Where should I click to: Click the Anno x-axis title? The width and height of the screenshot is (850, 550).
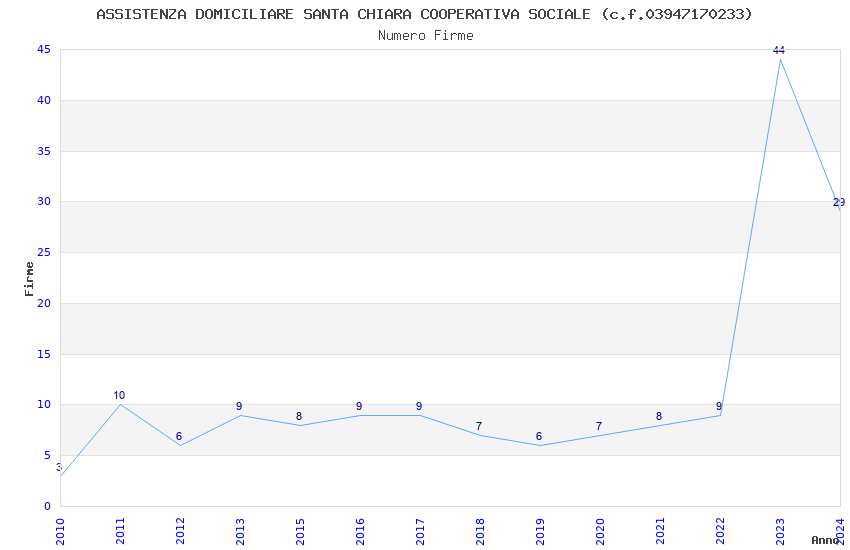point(825,540)
